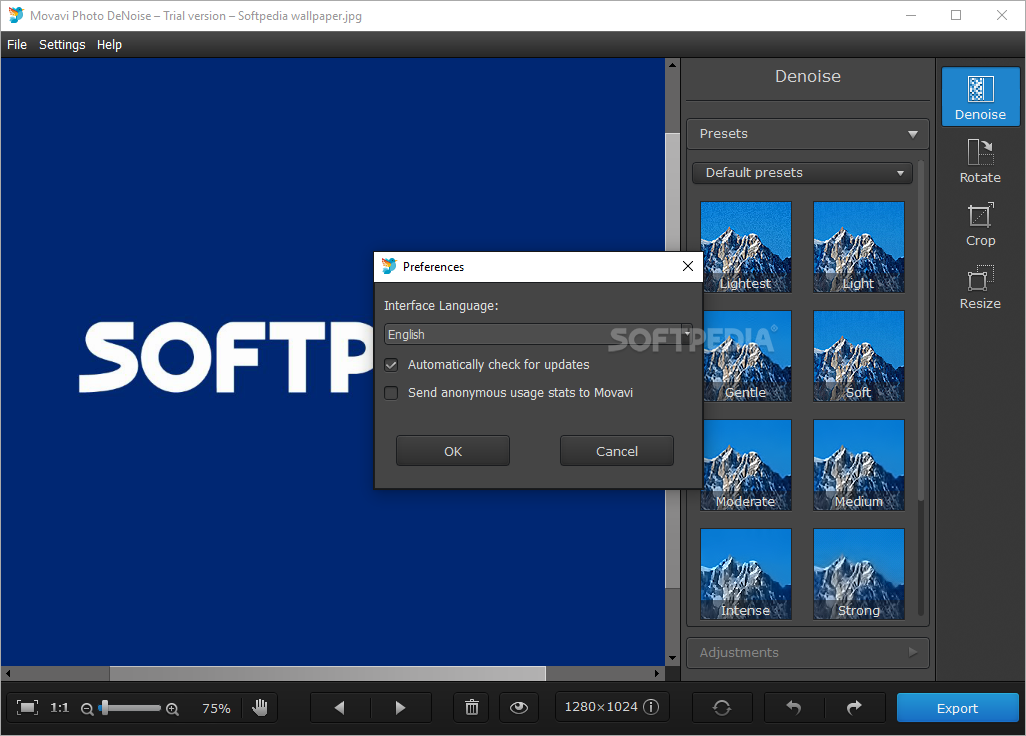Viewport: 1026px width, 736px height.
Task: Select the Rotate tool
Action: [x=980, y=160]
